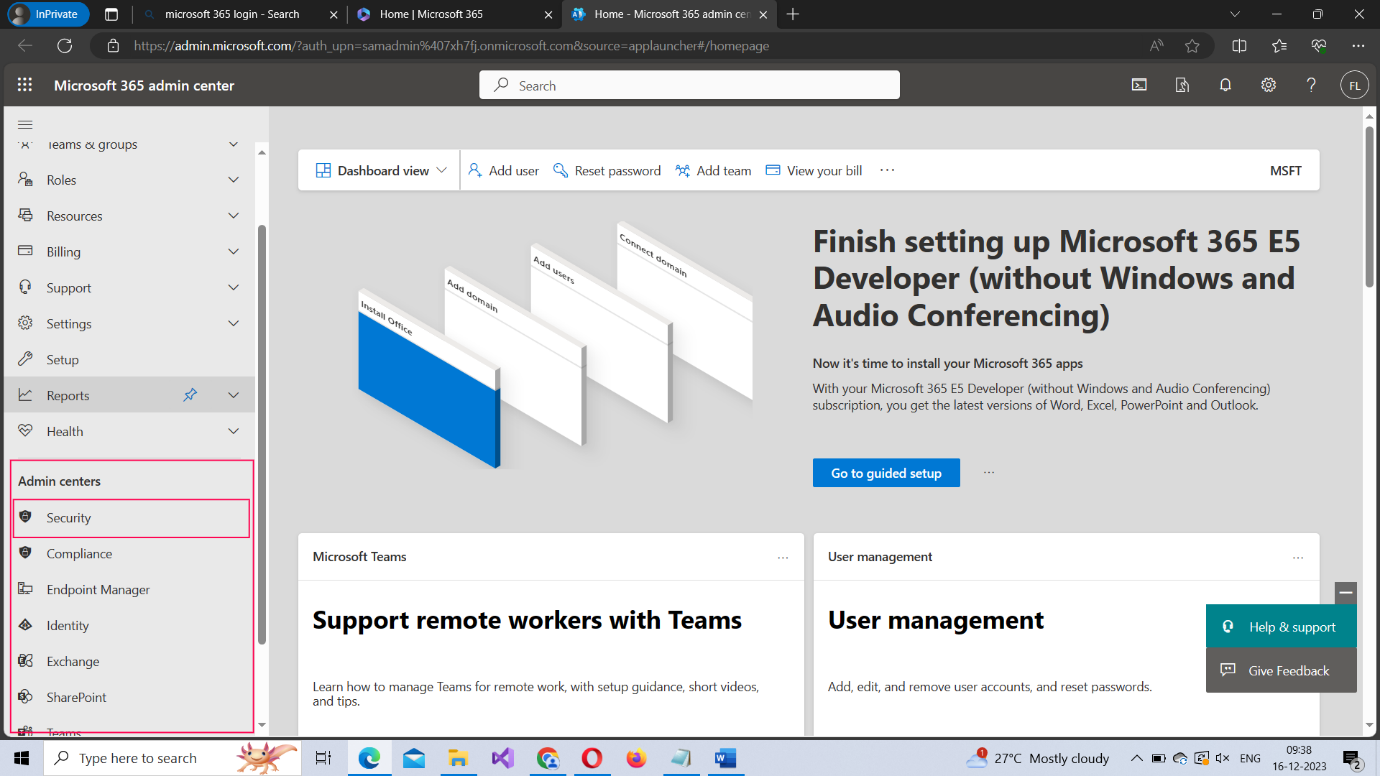Open the SharePoint admin center
The width and height of the screenshot is (1380, 776).
pos(130,698)
